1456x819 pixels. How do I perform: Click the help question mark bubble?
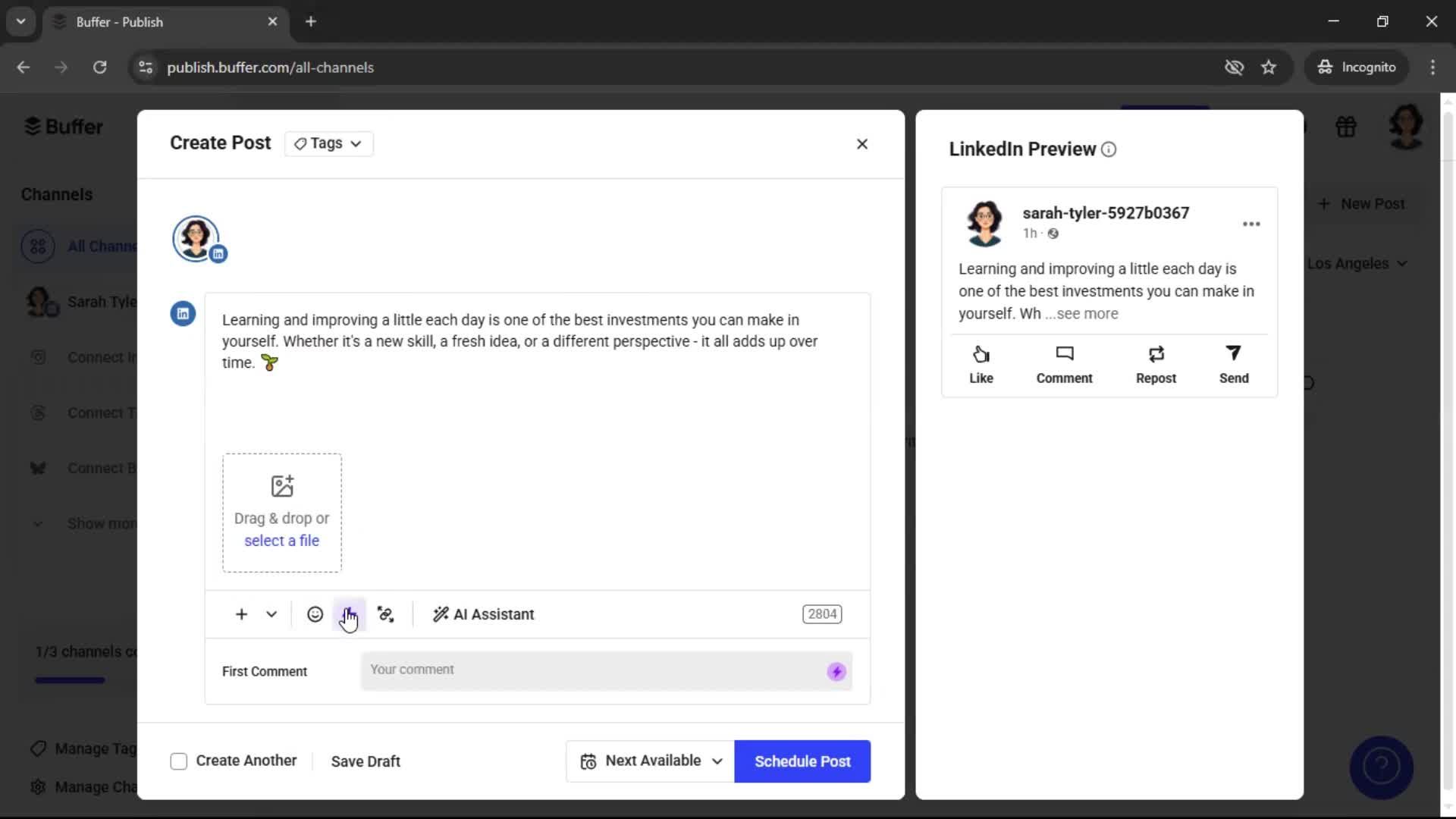click(x=1380, y=767)
